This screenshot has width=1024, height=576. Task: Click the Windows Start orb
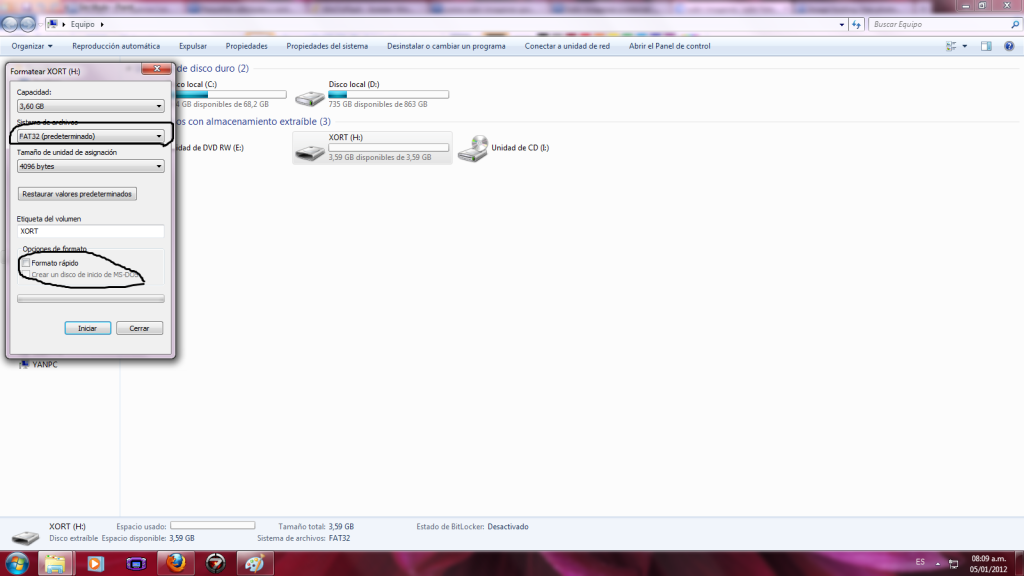point(17,563)
